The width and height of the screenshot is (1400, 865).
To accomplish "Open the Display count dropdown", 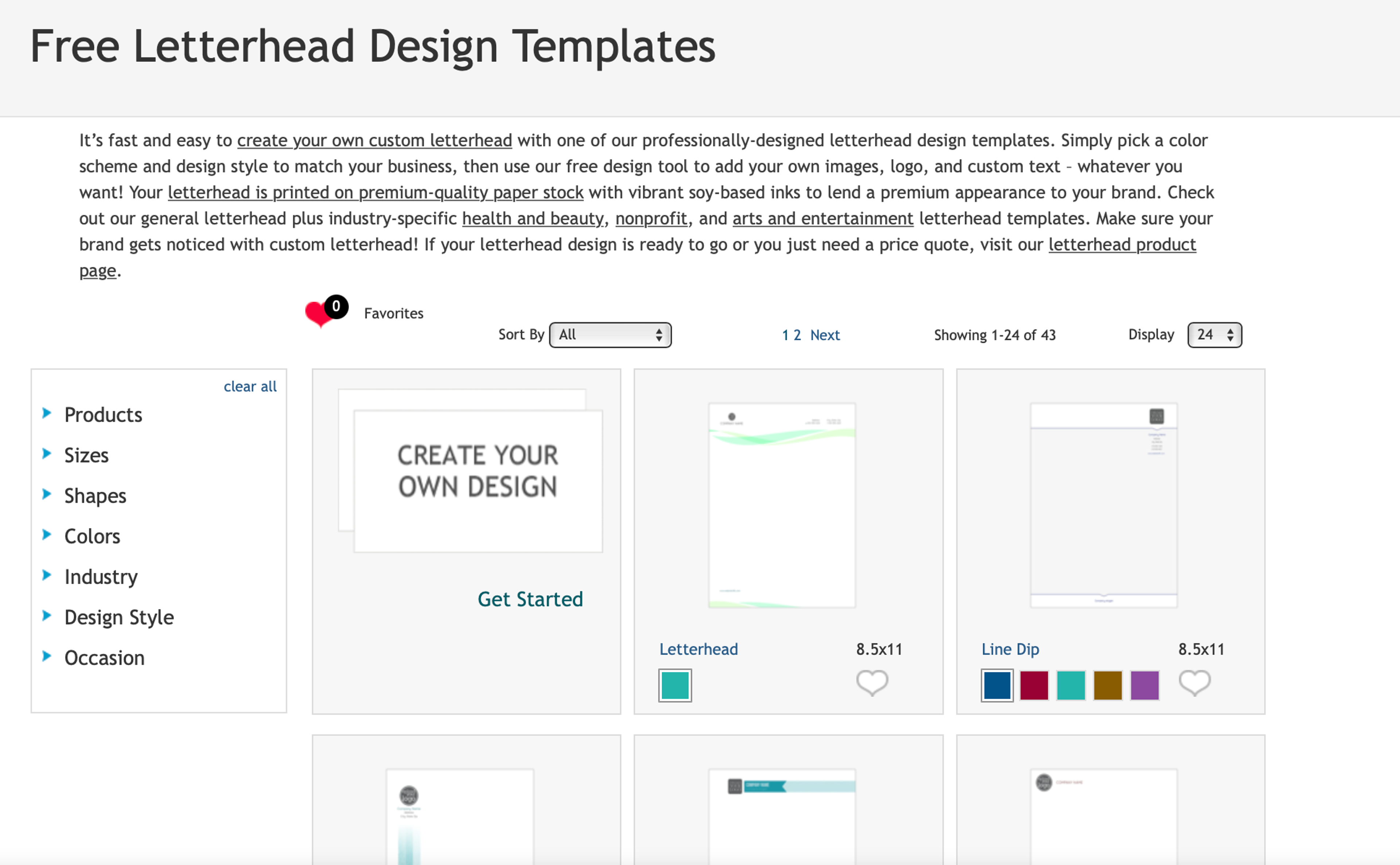I will [x=1214, y=335].
